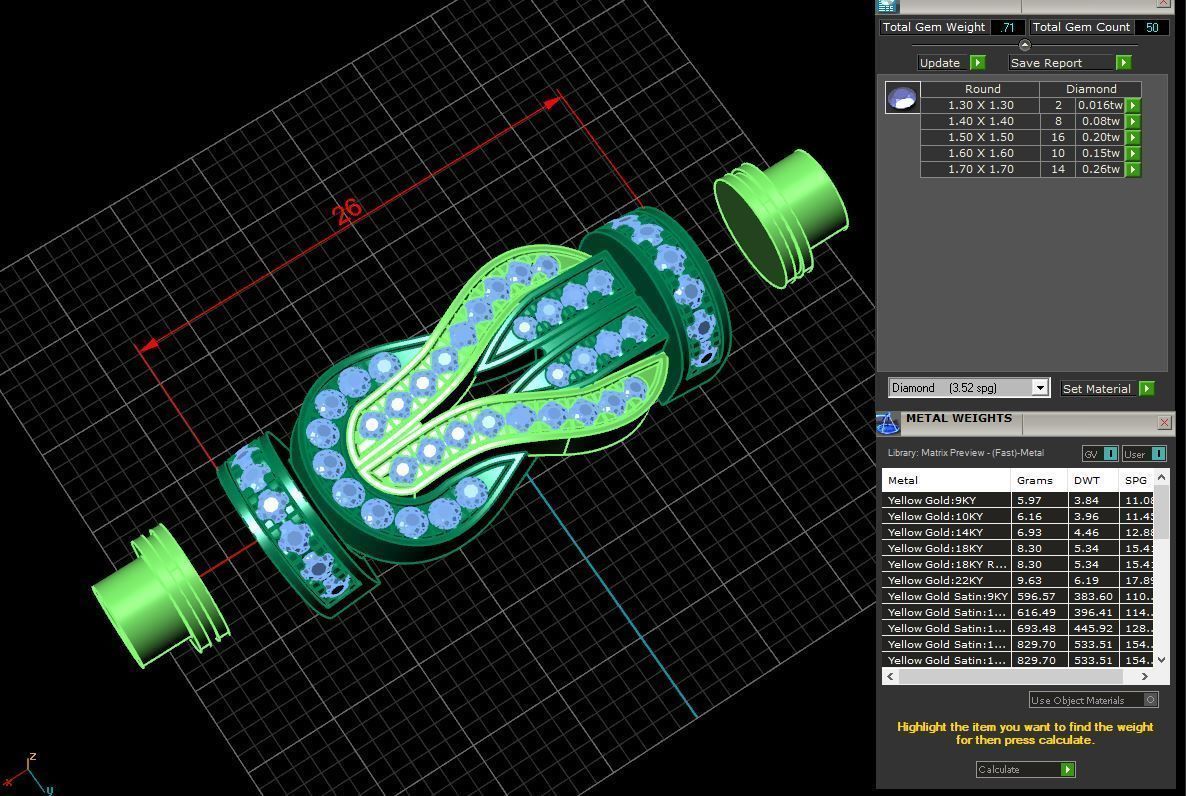Select the round diamond gem thumbnail

tap(902, 98)
